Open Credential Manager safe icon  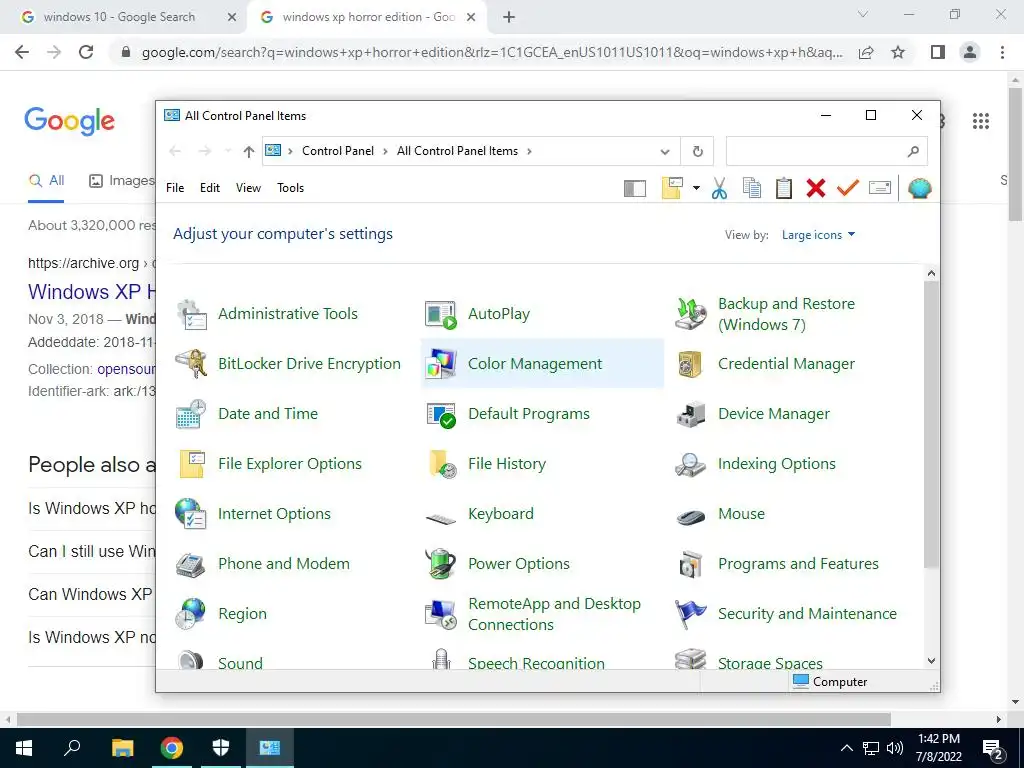[x=691, y=364]
